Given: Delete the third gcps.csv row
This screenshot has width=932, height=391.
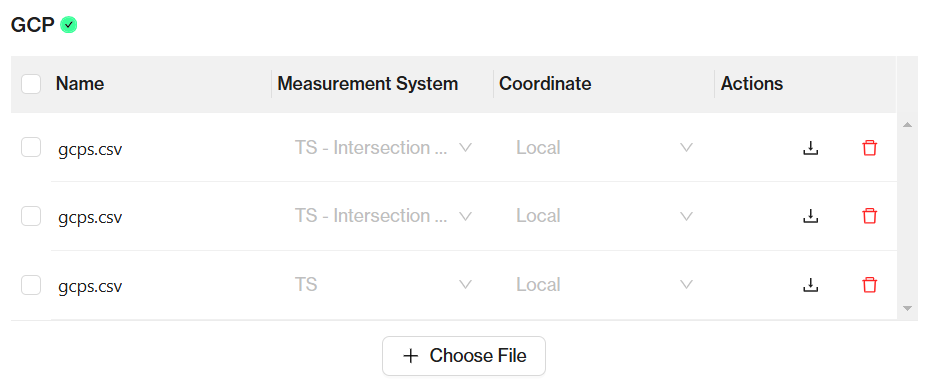Looking at the screenshot, I should (x=869, y=285).
